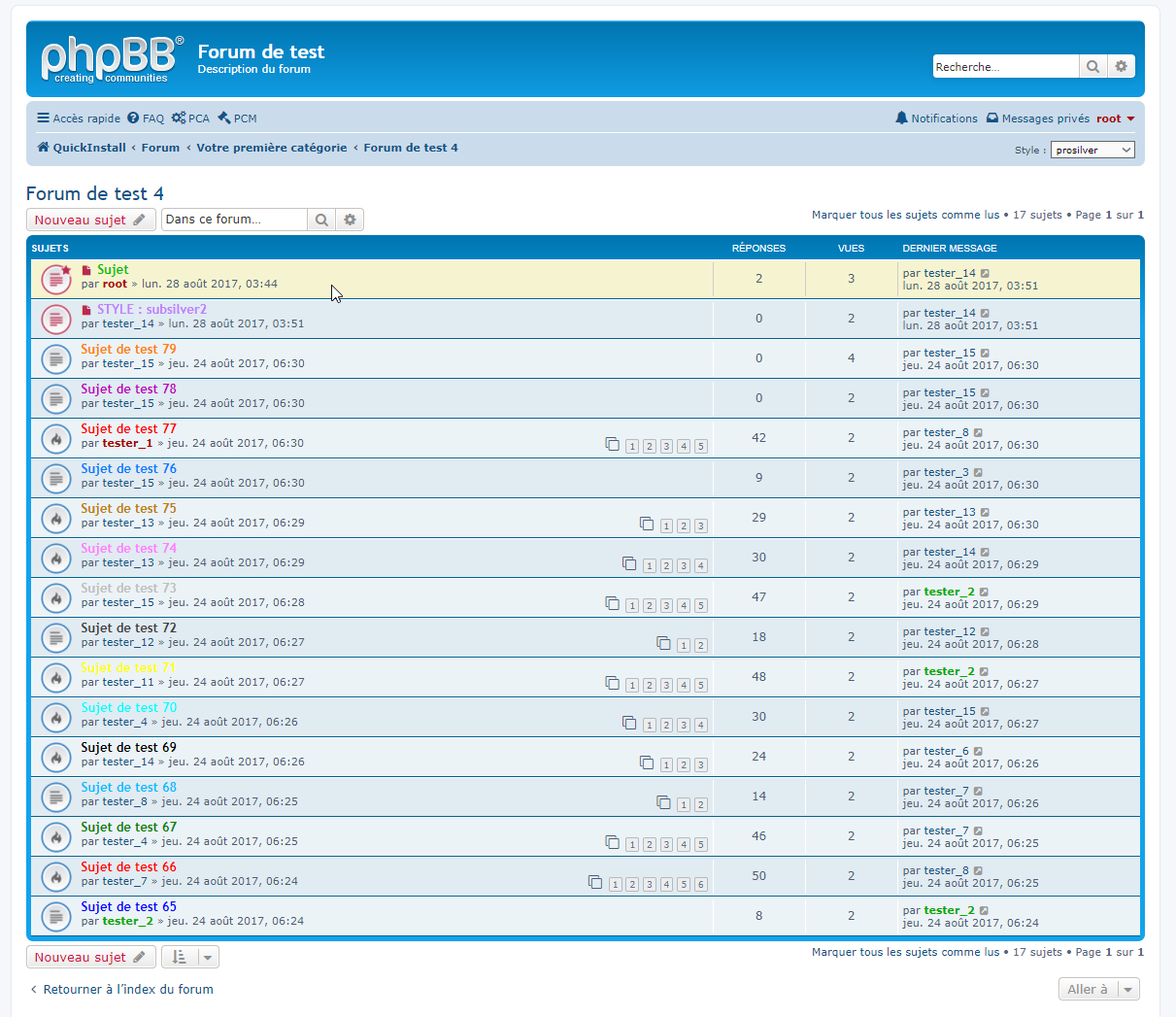Click the phpBB logo
The image size is (1176, 1017).
pos(111,59)
